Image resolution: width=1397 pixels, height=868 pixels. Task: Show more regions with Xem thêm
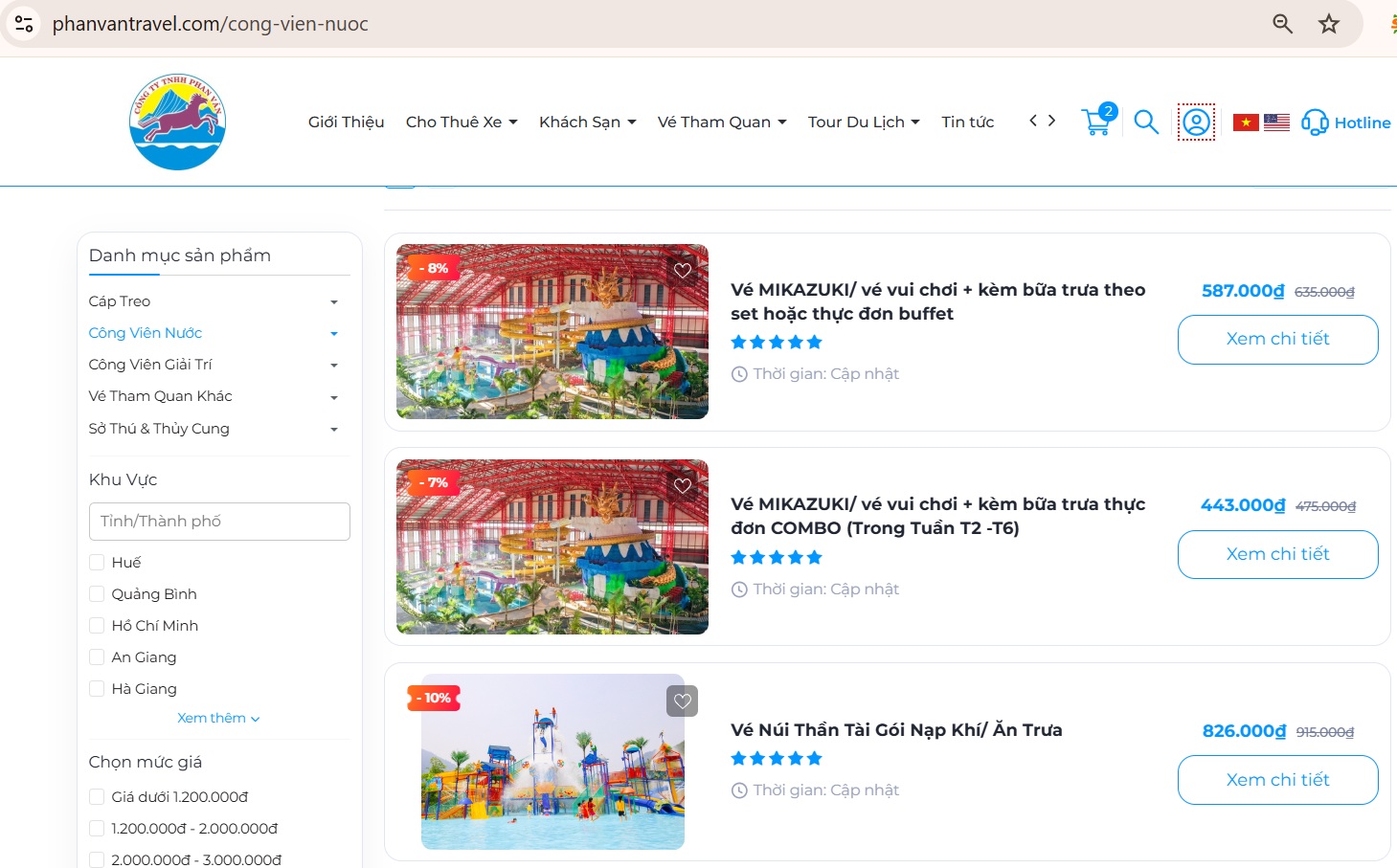[x=218, y=718]
